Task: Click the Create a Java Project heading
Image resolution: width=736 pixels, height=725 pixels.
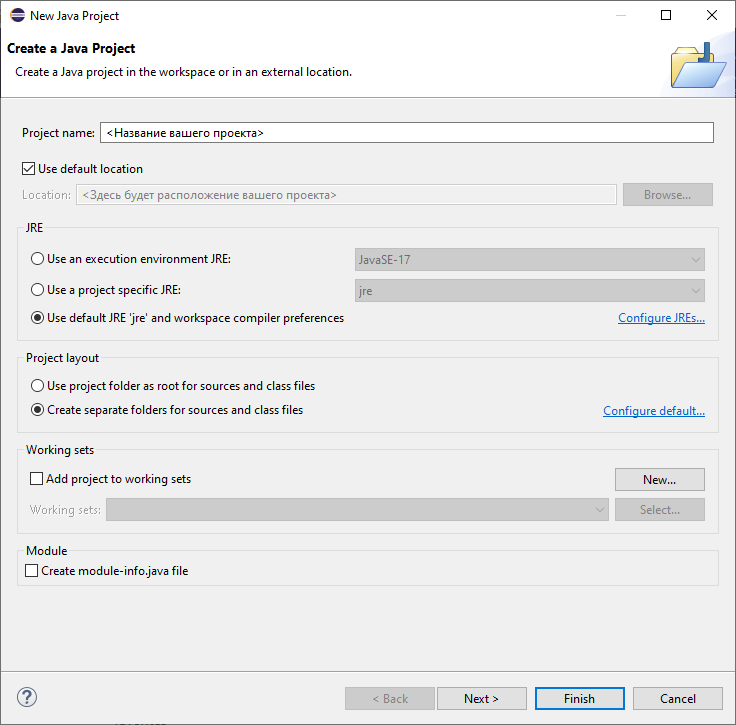Action: coord(71,48)
